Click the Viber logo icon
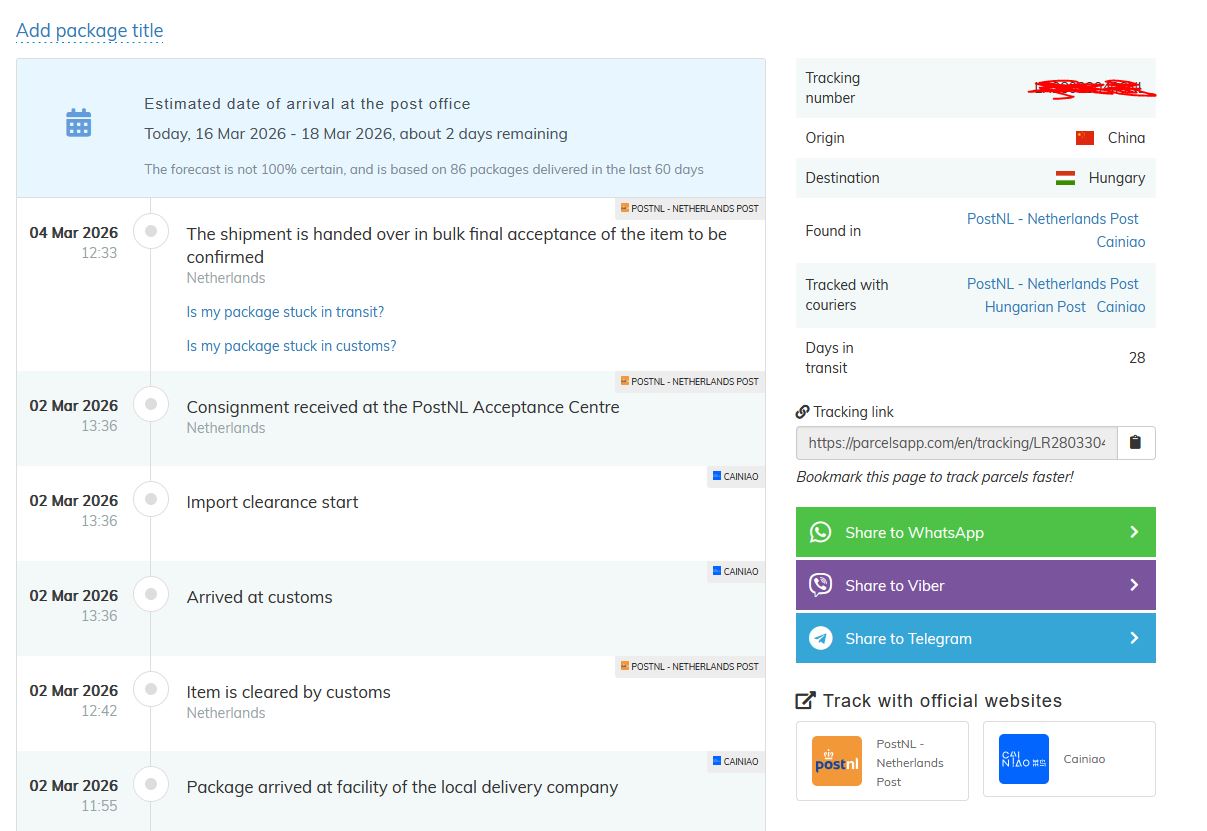This screenshot has height=831, width=1207. 821,585
